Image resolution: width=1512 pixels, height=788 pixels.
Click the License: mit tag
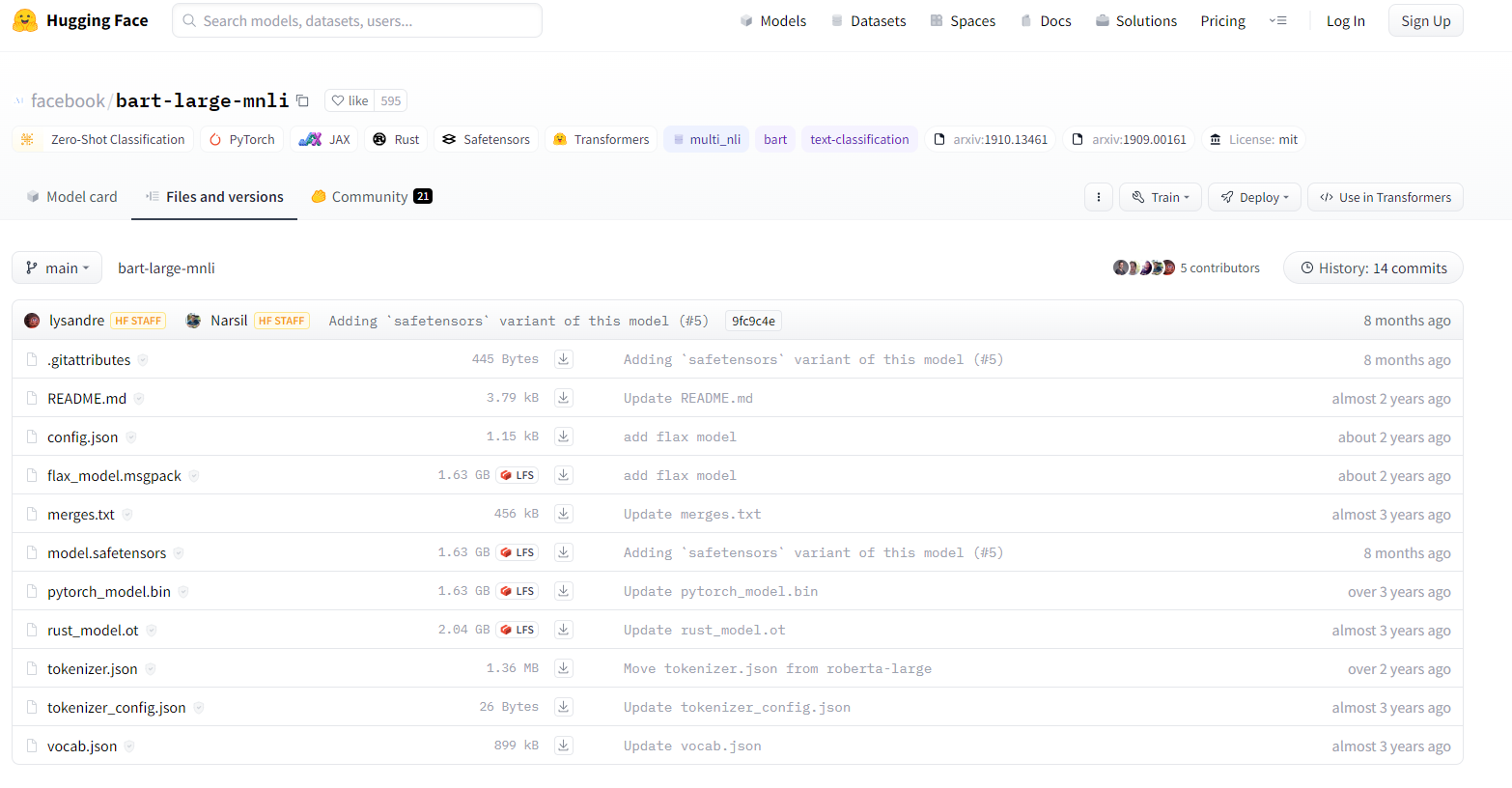[1253, 139]
